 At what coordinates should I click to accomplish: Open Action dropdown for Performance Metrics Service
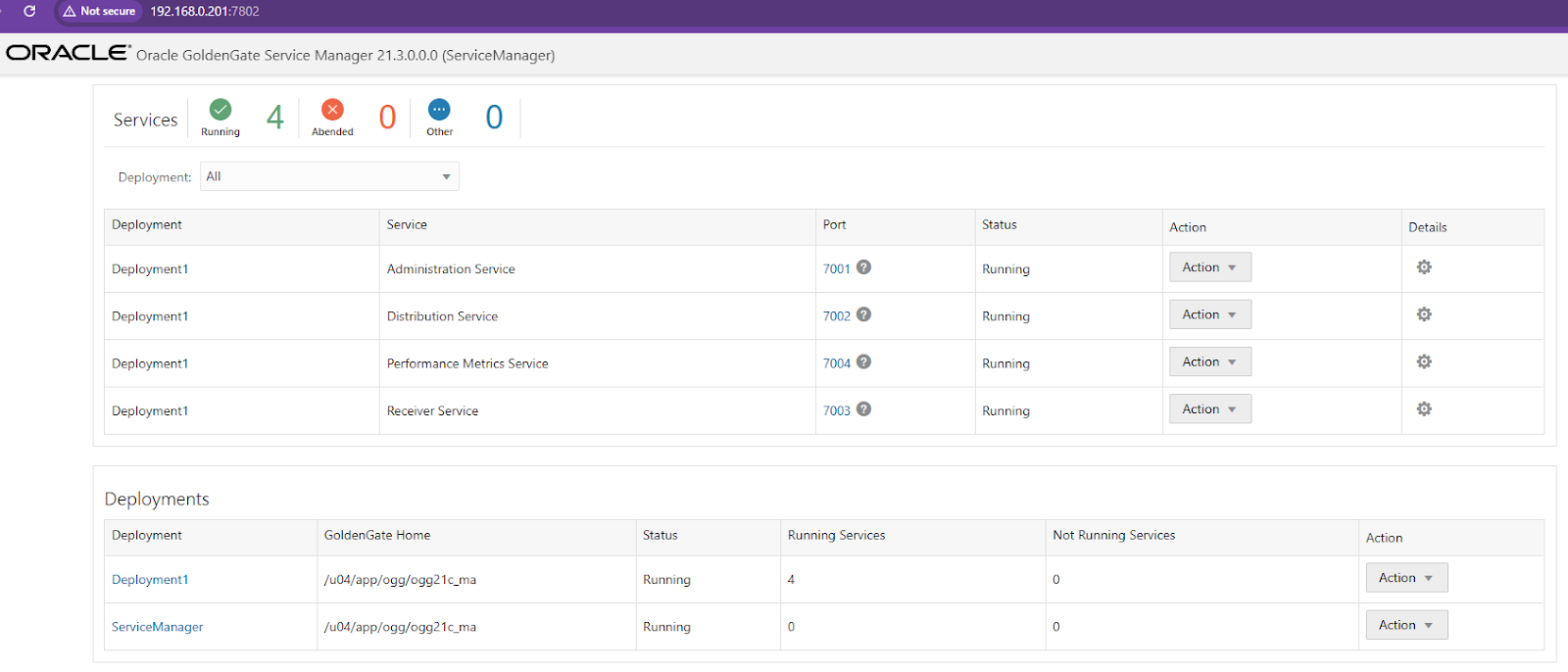click(x=1210, y=361)
